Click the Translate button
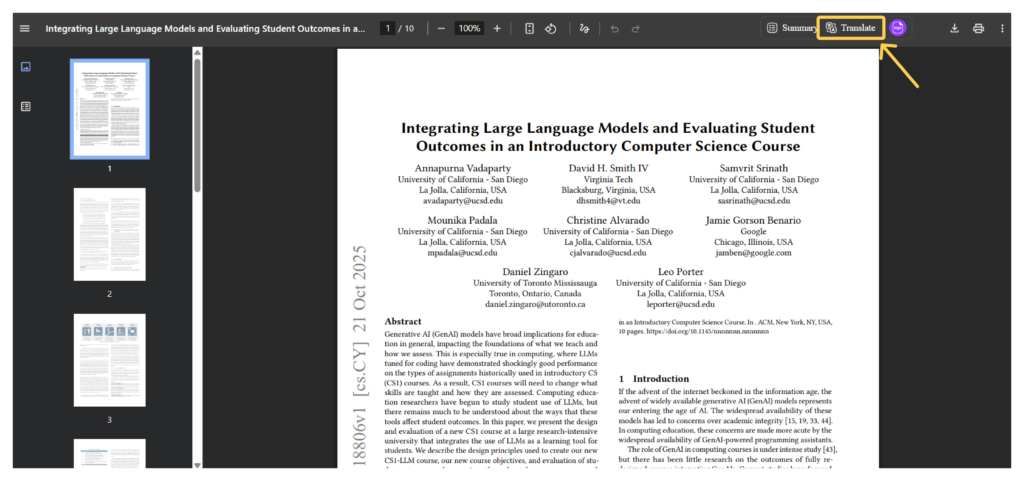 (x=850, y=28)
